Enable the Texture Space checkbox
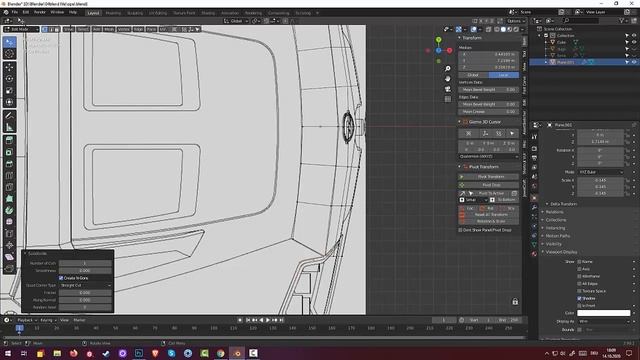This screenshot has height=360, width=640. [x=579, y=291]
